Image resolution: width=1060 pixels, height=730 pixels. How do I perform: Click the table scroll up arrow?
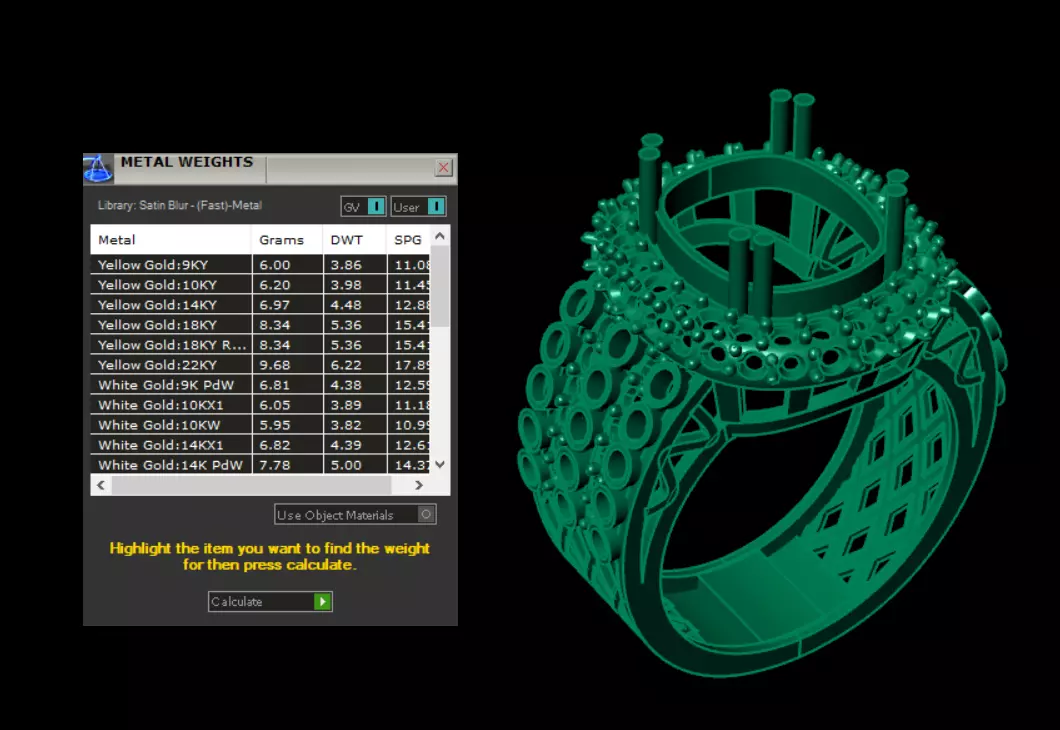pyautogui.click(x=440, y=236)
